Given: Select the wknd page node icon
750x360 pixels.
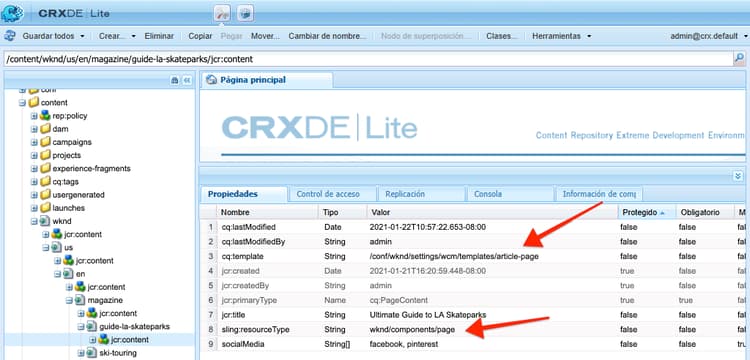Looking at the screenshot, I should pos(45,221).
